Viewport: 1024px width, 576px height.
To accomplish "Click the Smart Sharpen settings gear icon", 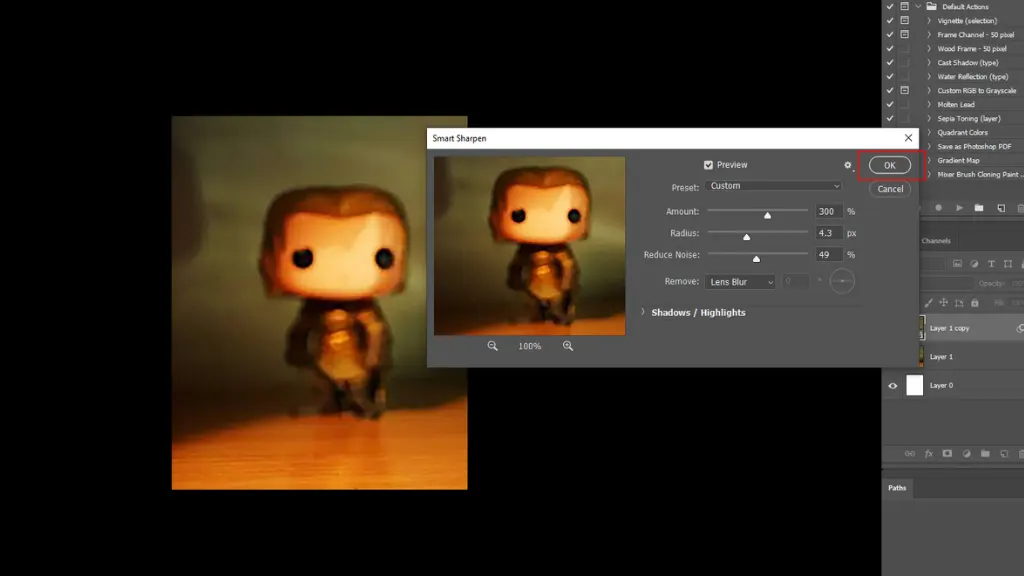I will (848, 165).
